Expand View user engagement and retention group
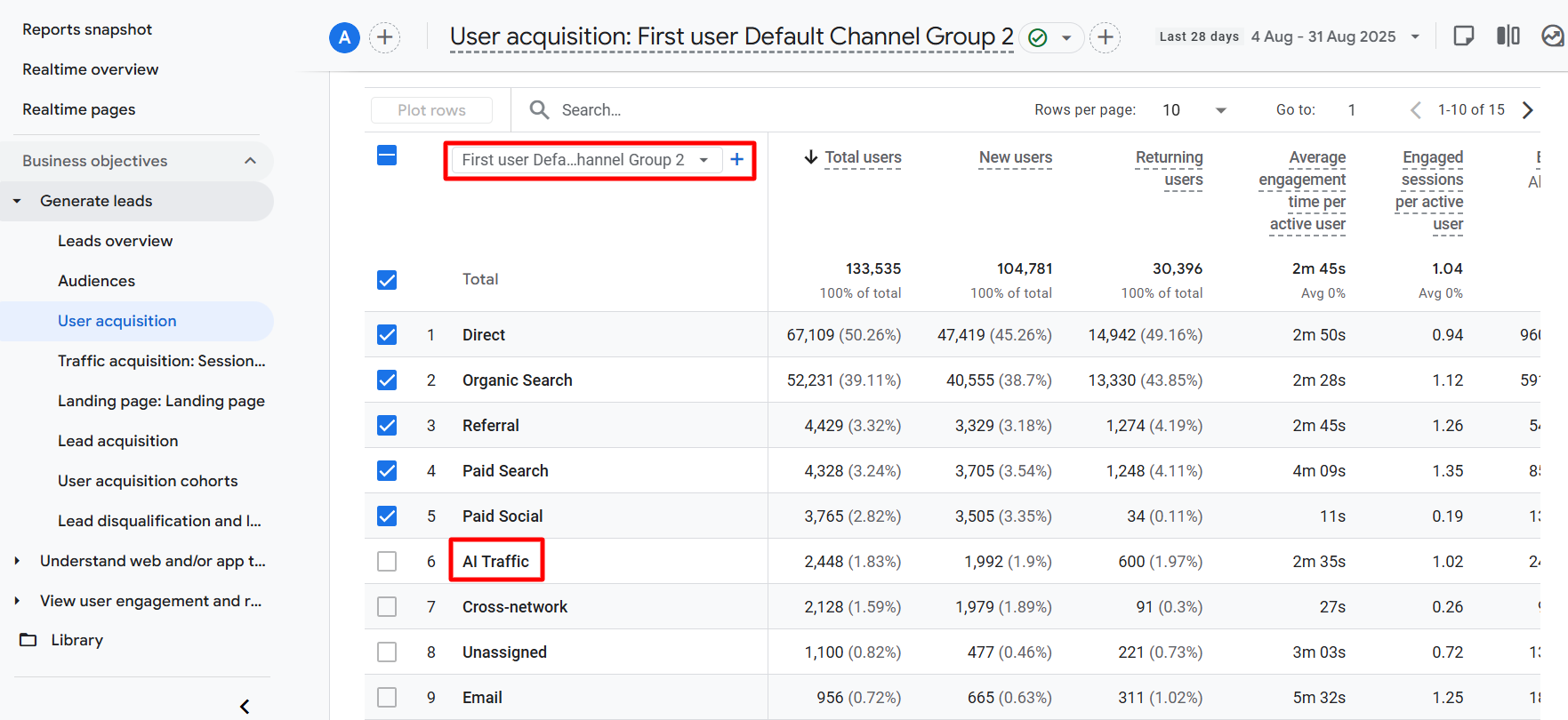 coord(17,601)
